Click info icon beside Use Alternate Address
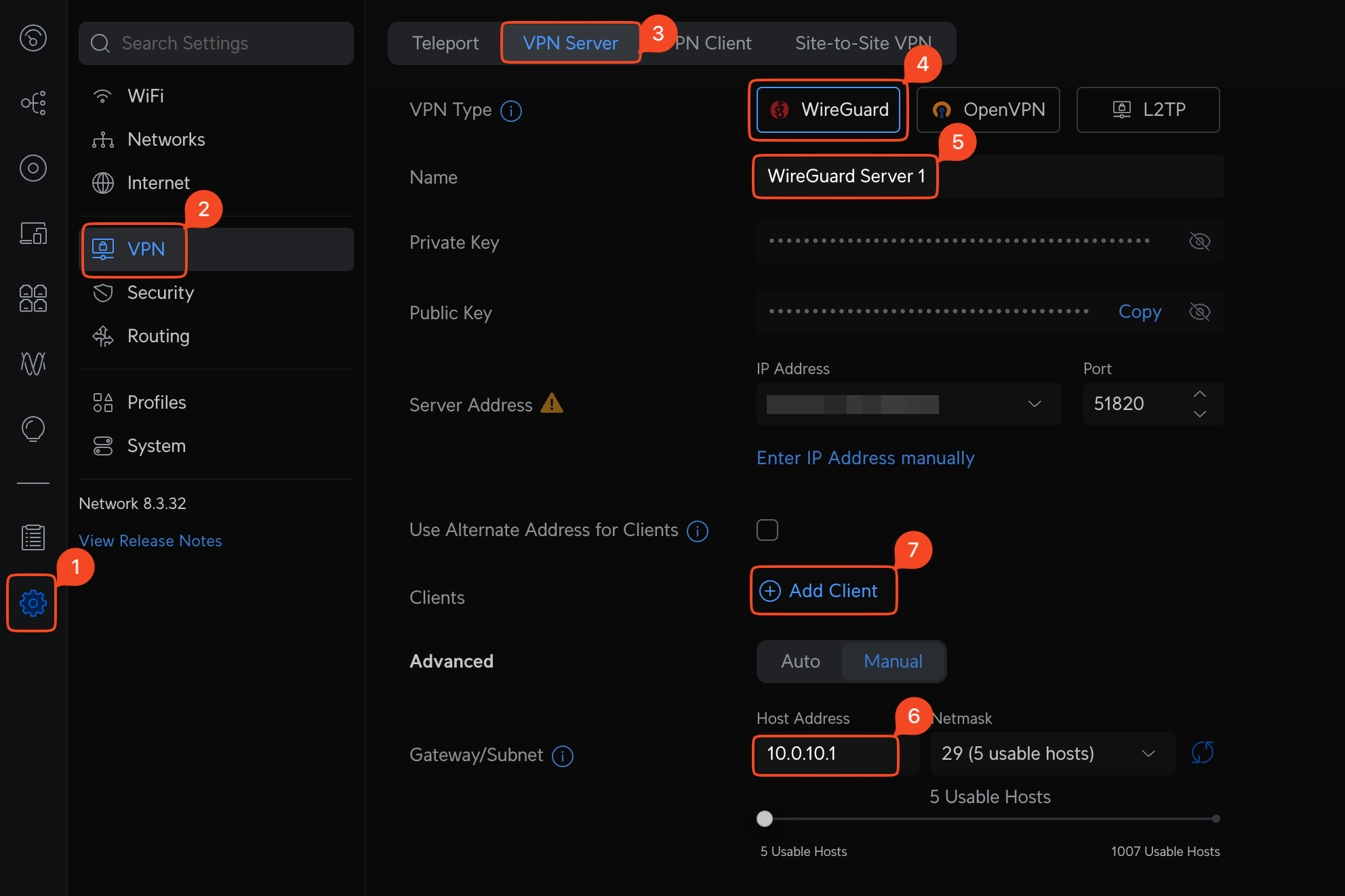 point(698,531)
